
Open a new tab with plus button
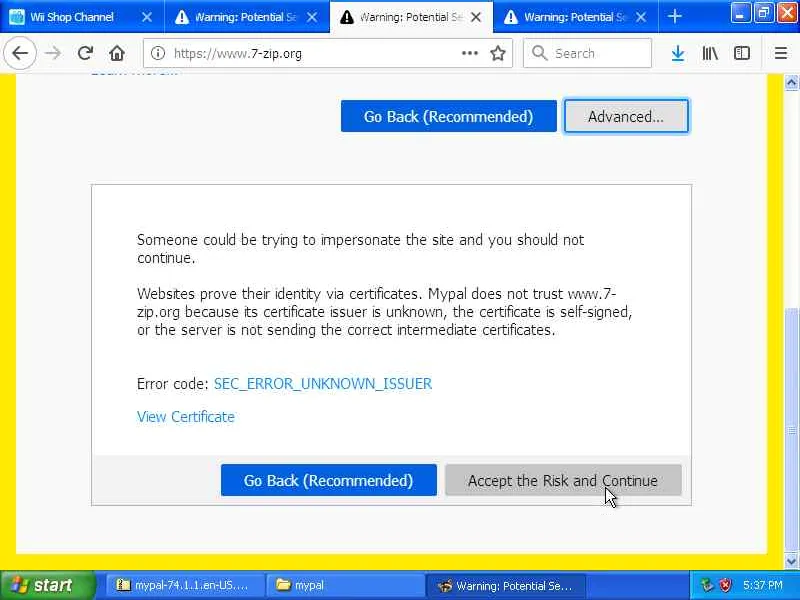pos(674,17)
